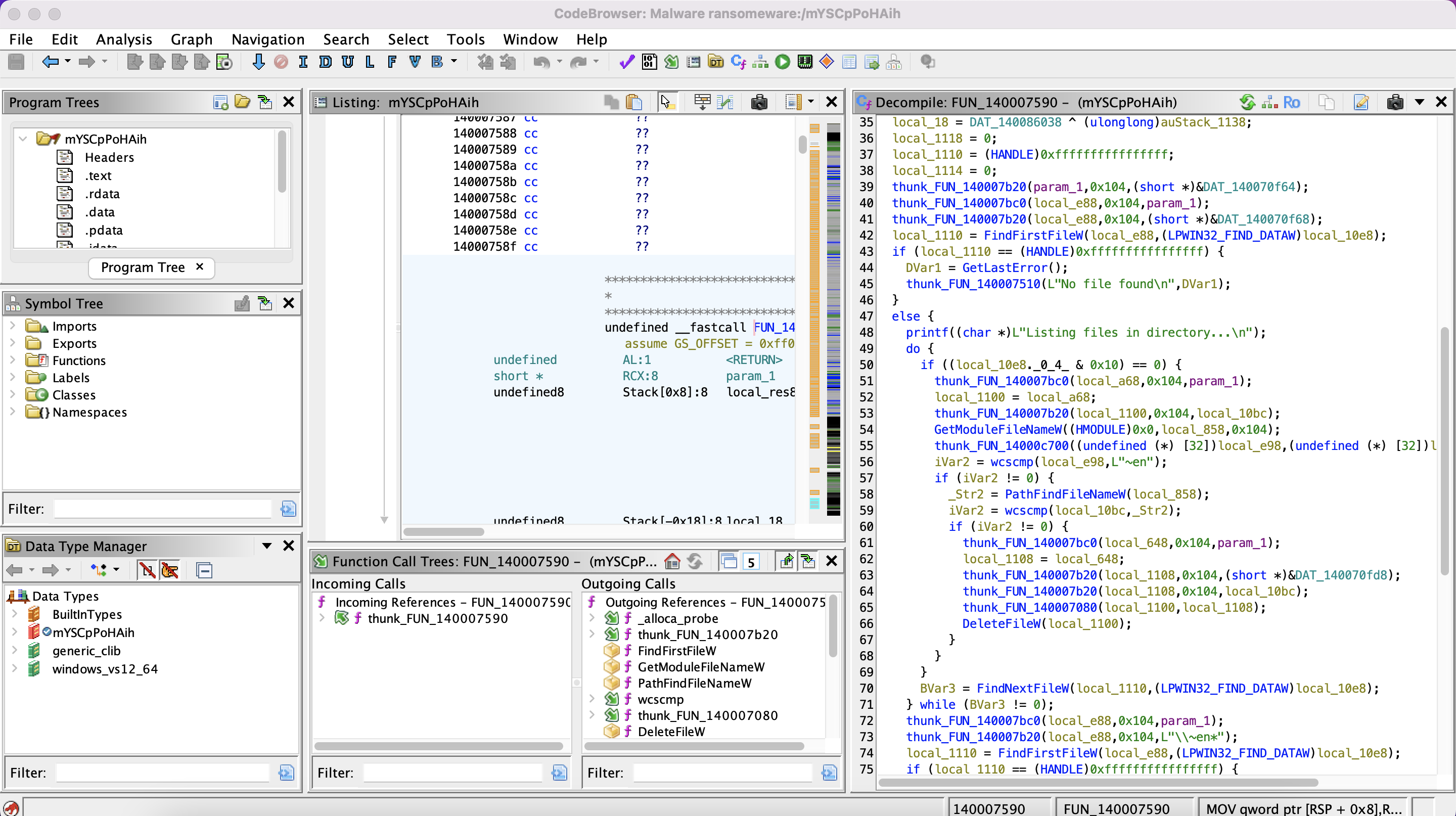Open the Data Type Manager DT icon
The width and height of the screenshot is (1456, 816).
pyautogui.click(x=715, y=62)
